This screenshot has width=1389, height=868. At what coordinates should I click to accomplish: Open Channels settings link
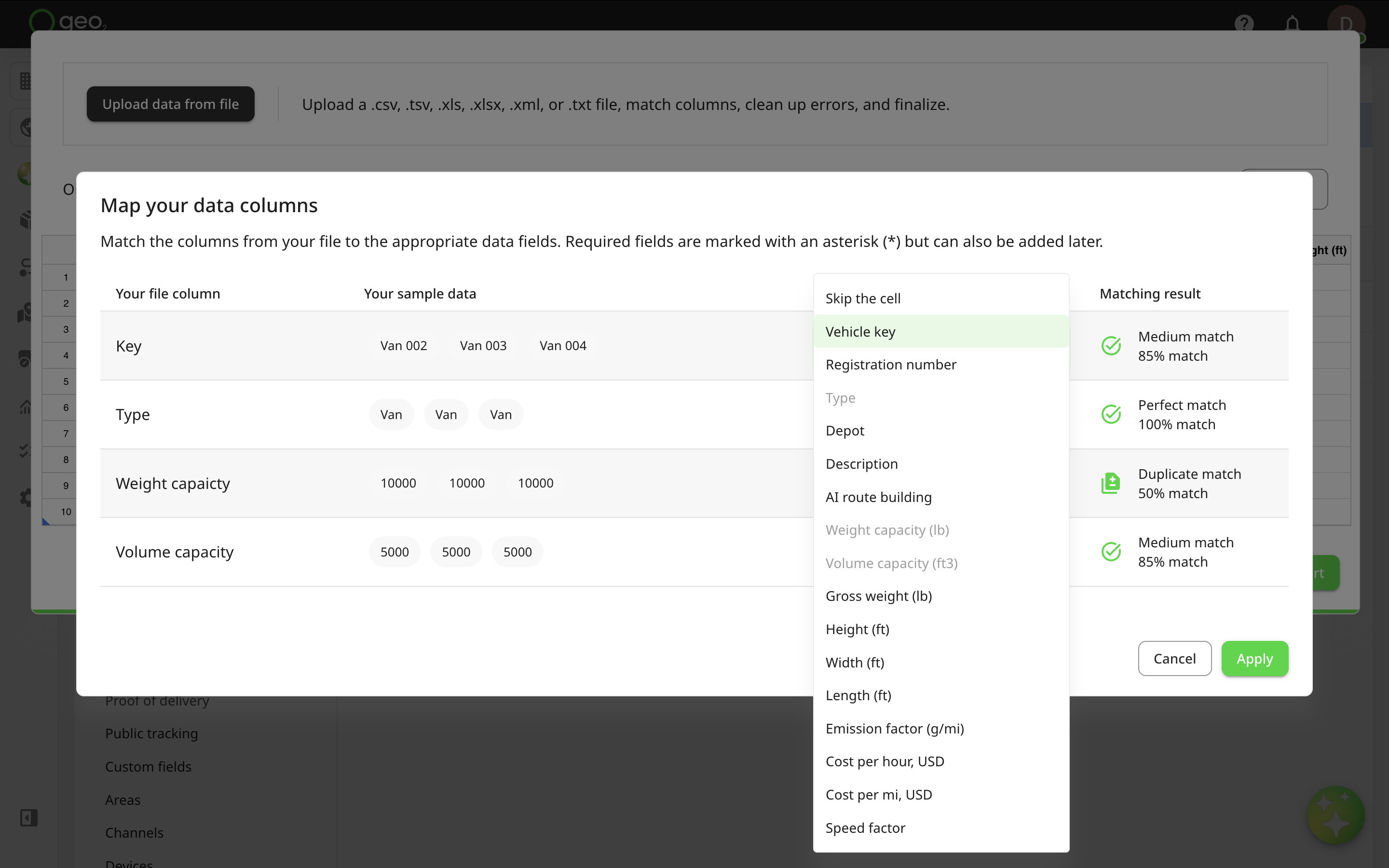(x=134, y=832)
